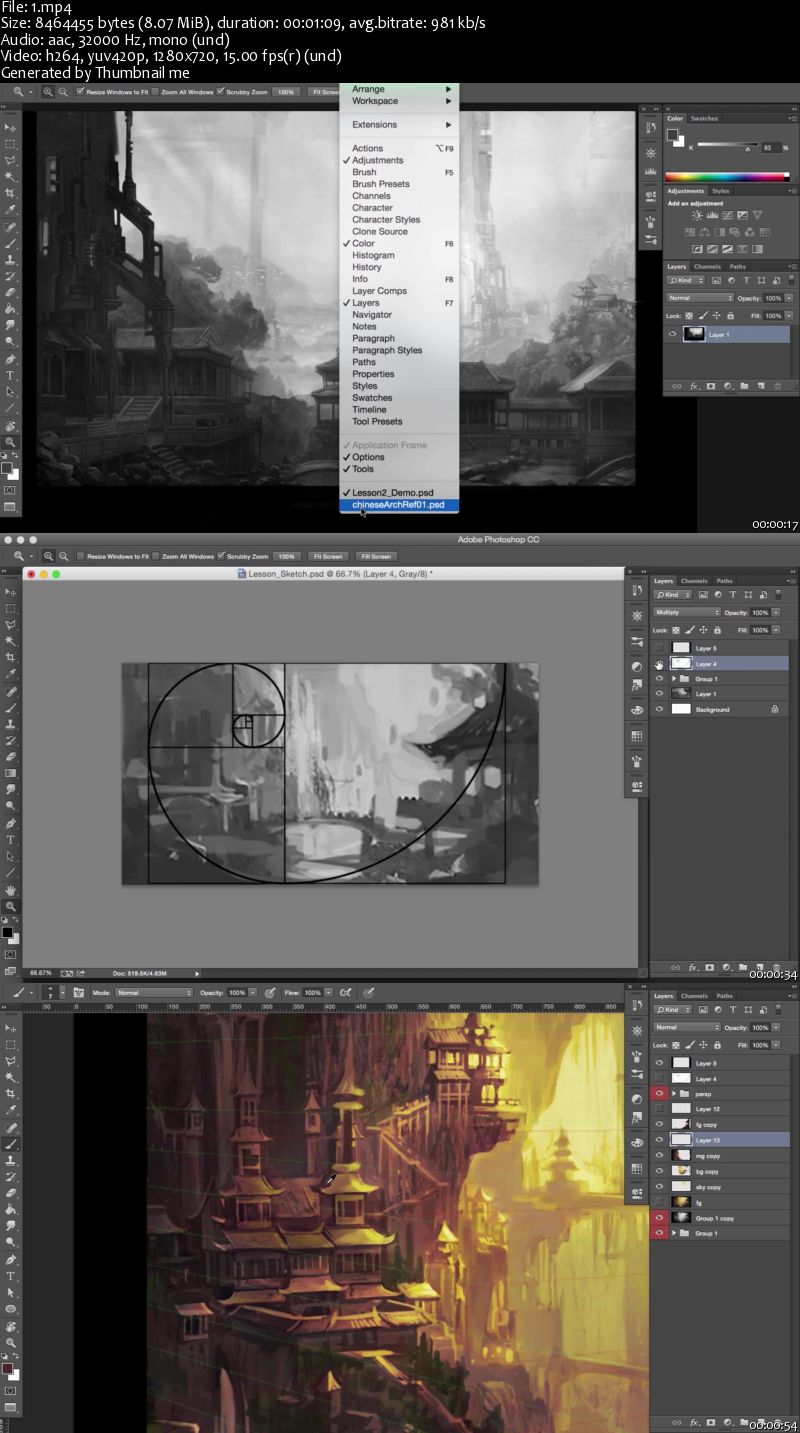Expand Group 1 in Lesson_Sketch Layers panel

(x=675, y=679)
